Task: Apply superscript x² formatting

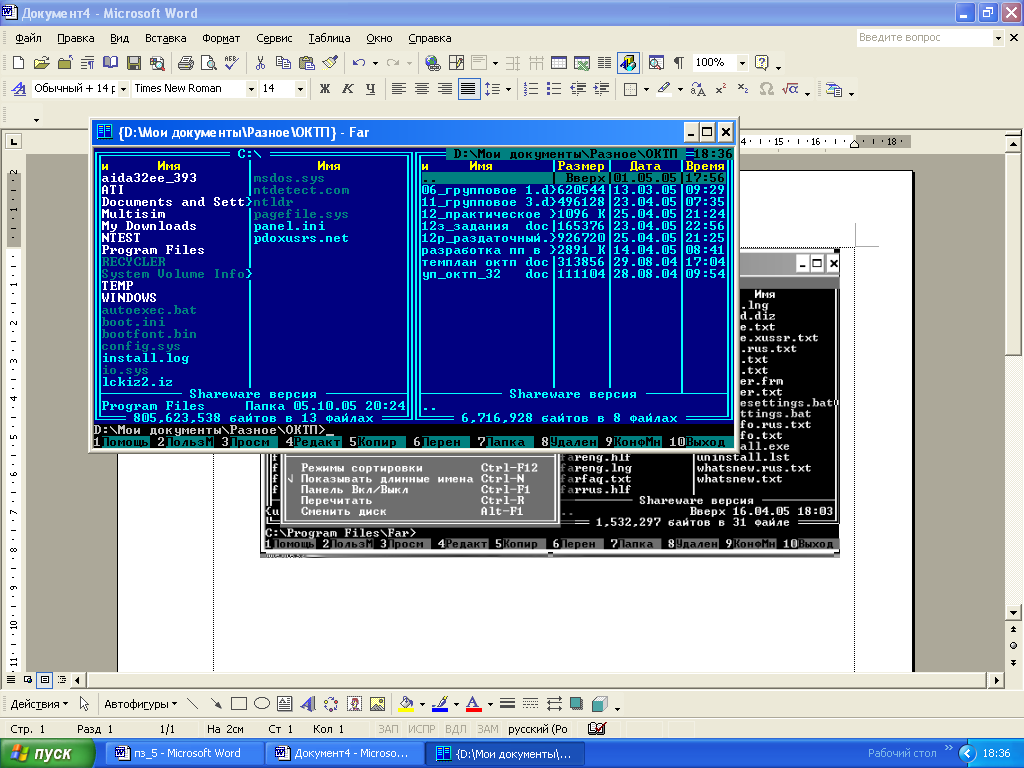Action: [720, 89]
